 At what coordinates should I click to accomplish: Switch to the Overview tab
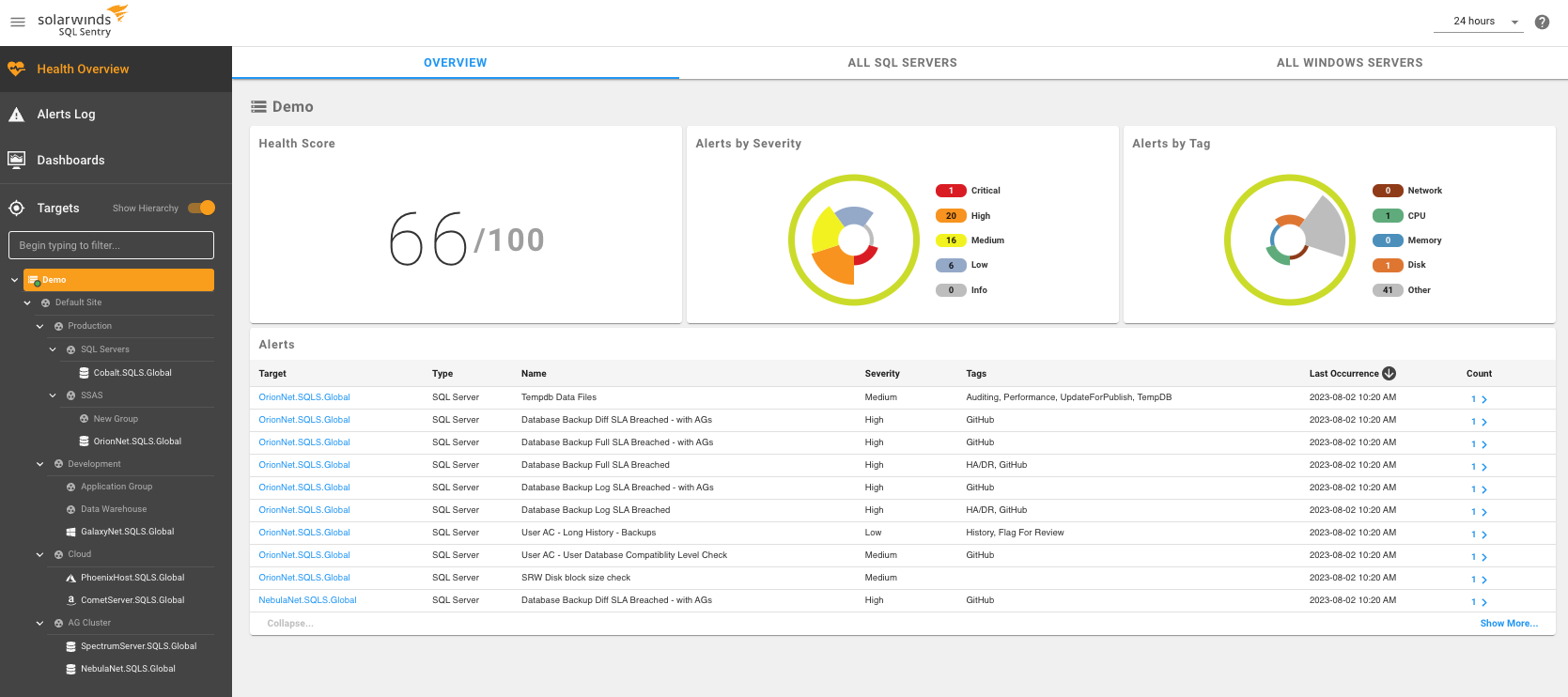[x=456, y=63]
